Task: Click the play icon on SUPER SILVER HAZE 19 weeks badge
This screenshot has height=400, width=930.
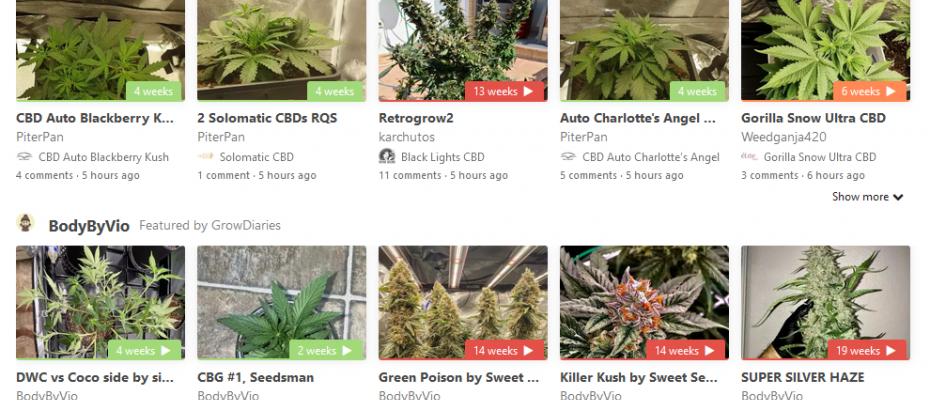Action: pyautogui.click(x=890, y=351)
